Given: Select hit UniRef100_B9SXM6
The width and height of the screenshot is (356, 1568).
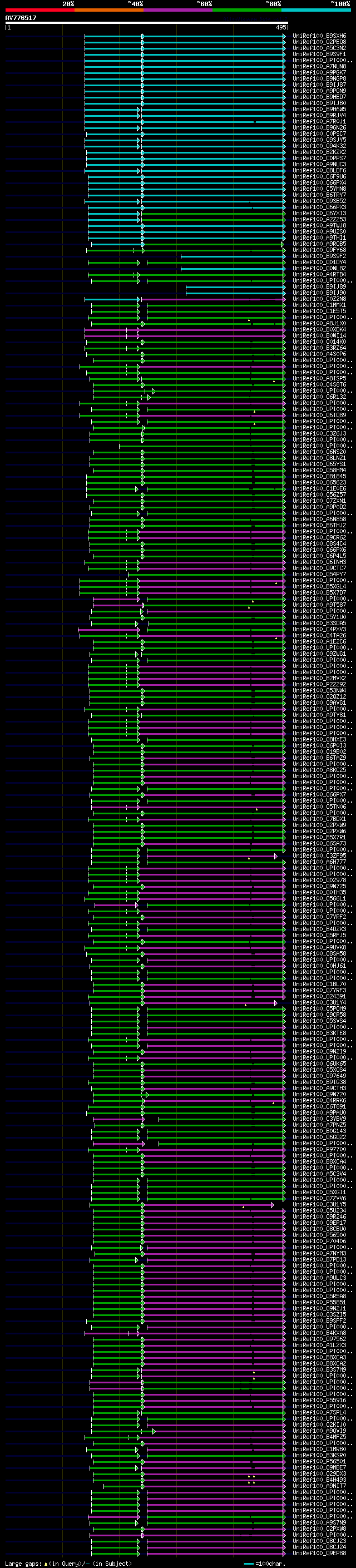Looking at the screenshot, I should pyautogui.click(x=319, y=36).
